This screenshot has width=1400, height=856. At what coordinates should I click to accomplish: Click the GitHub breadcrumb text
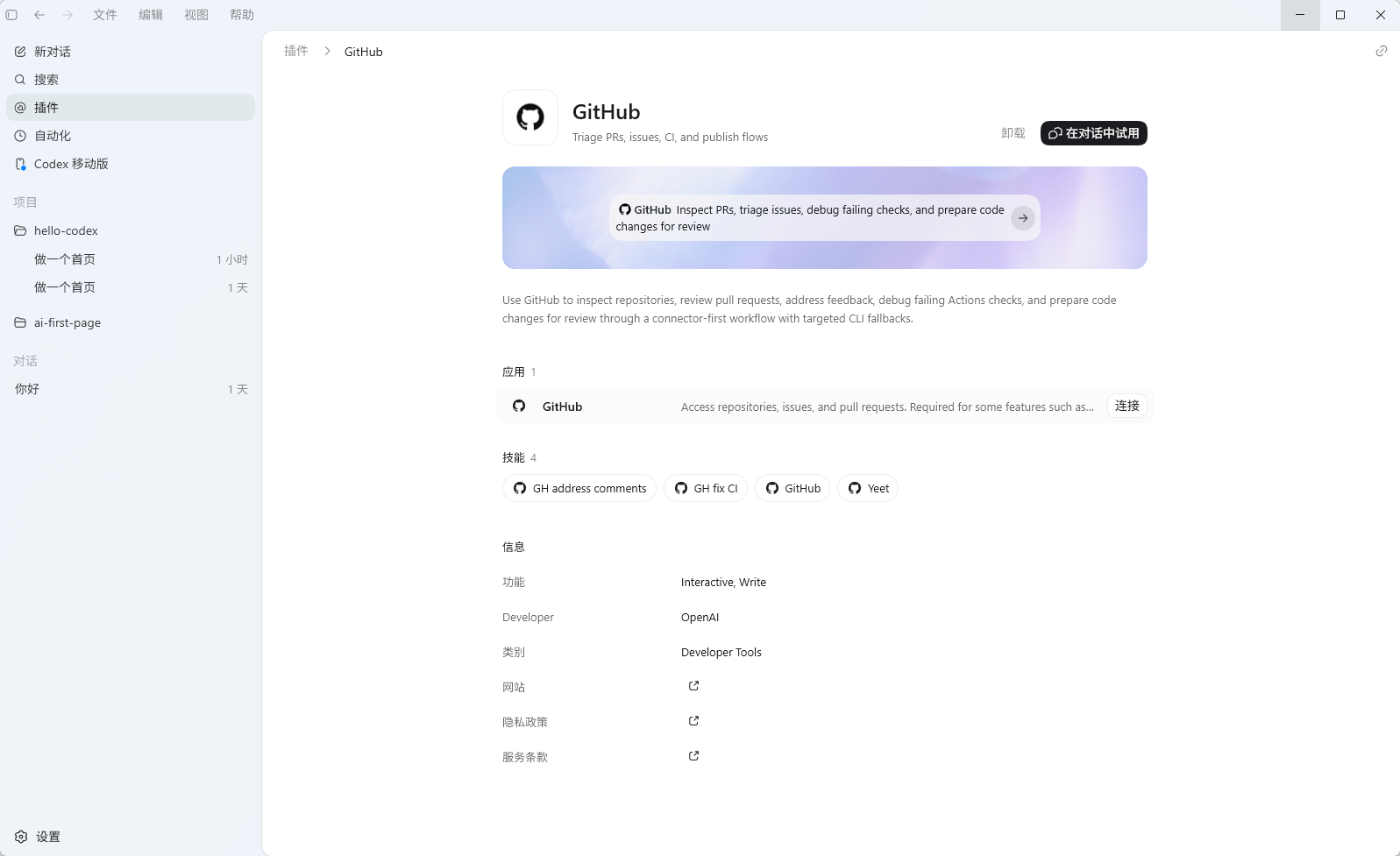pos(363,52)
